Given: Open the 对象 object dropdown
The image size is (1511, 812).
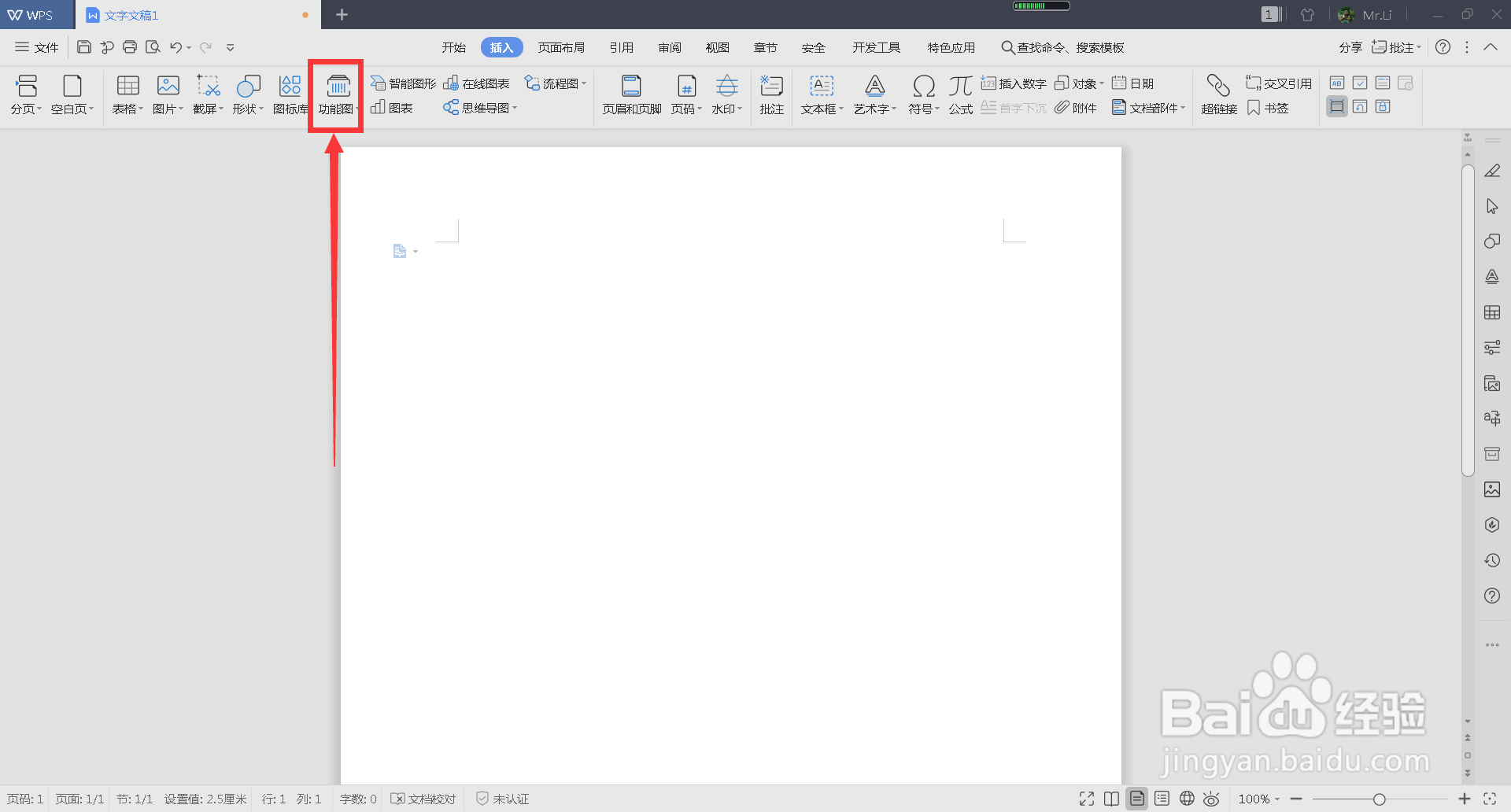Looking at the screenshot, I should (1080, 83).
